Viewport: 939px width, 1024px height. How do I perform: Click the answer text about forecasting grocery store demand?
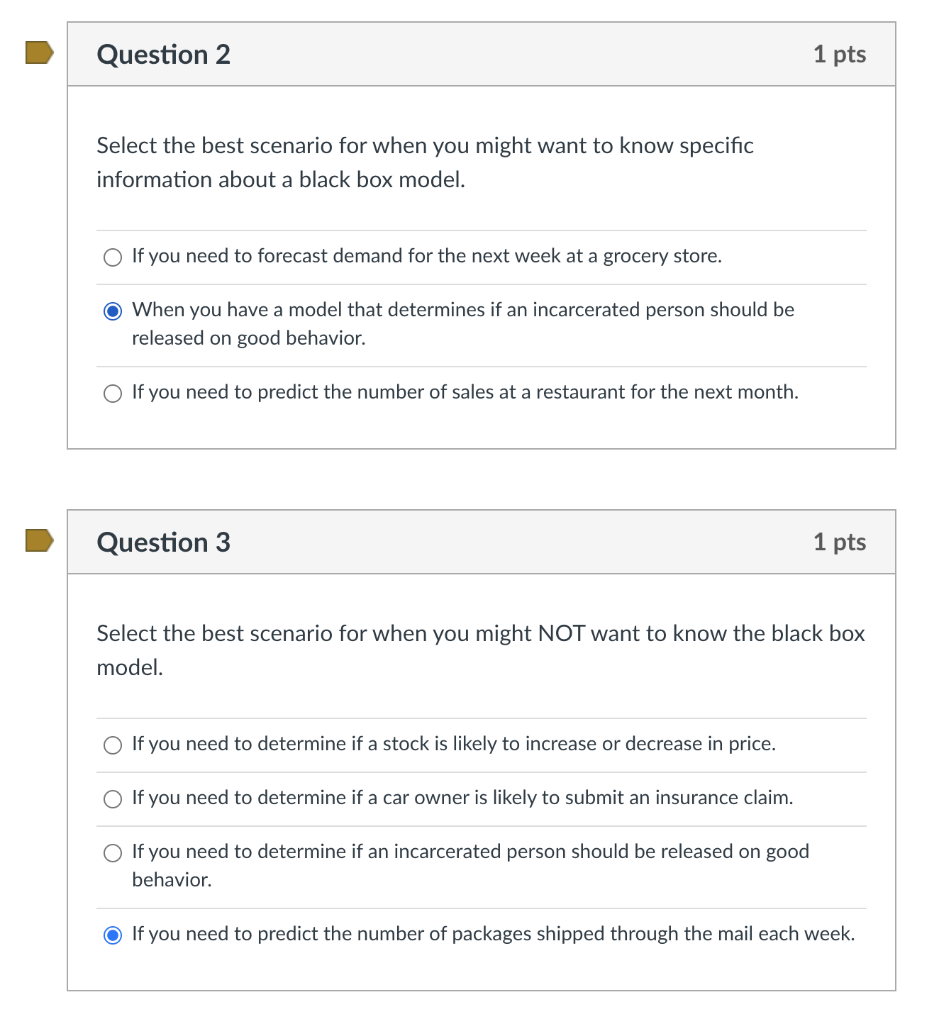(426, 256)
